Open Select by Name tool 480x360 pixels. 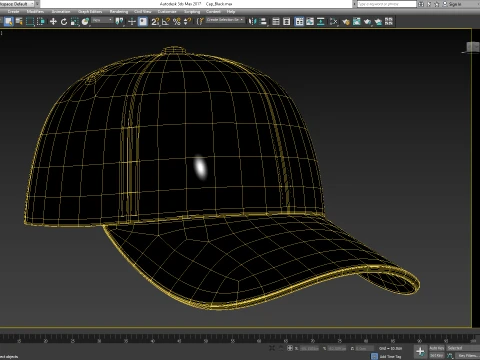(19, 22)
